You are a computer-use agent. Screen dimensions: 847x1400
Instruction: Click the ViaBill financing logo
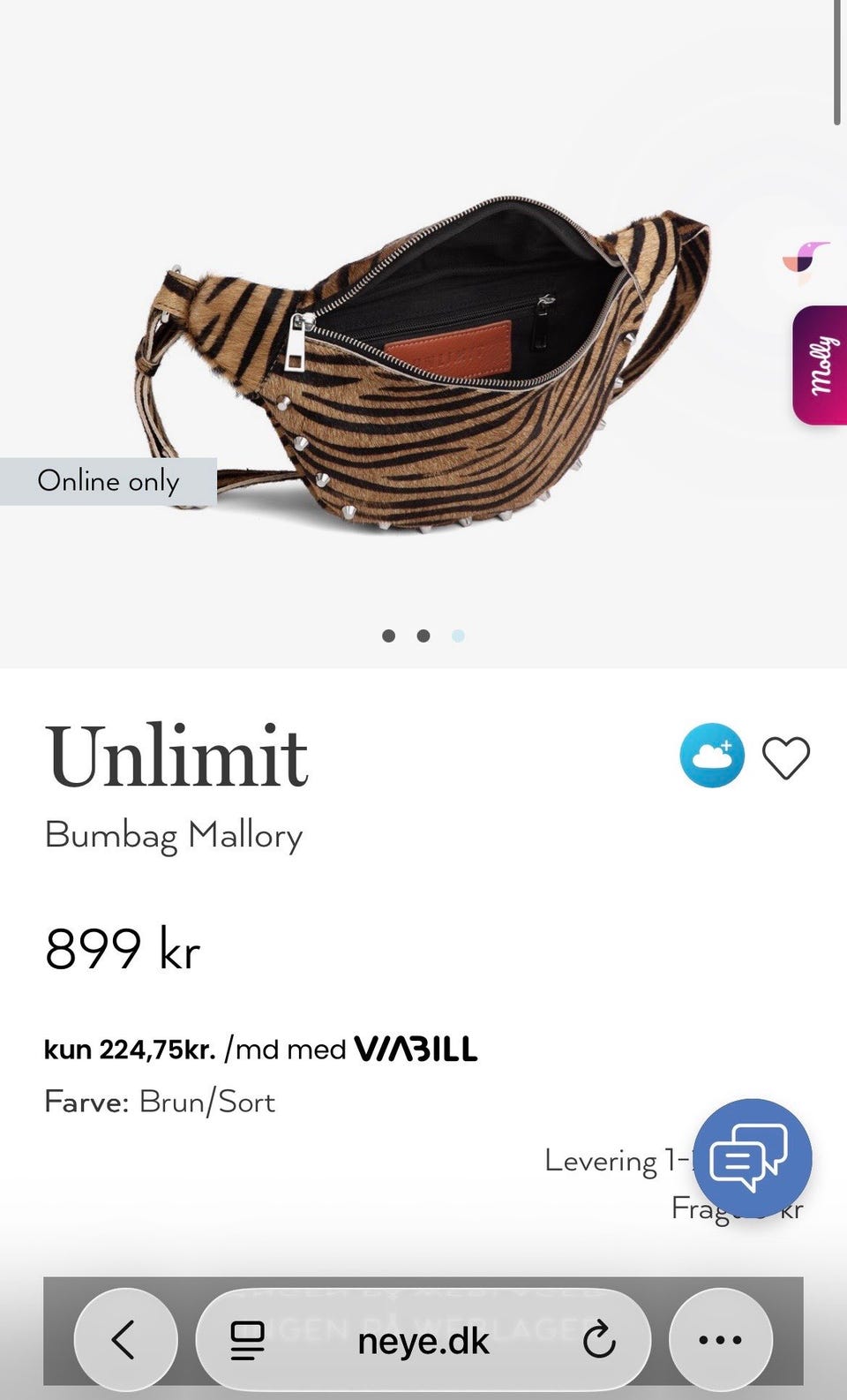[x=416, y=1049]
